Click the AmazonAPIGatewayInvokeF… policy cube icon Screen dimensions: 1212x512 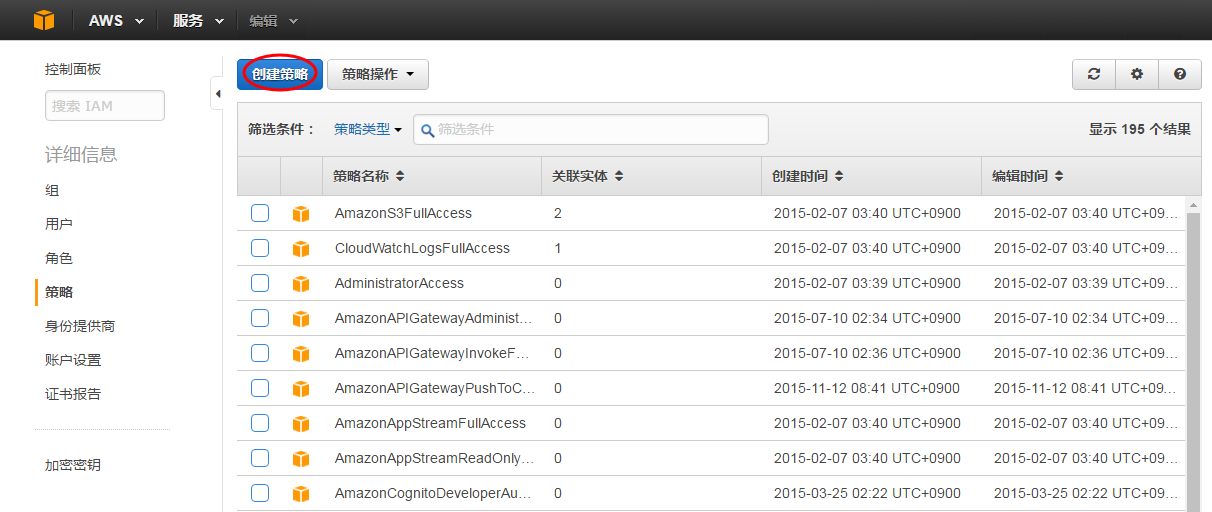coord(301,354)
